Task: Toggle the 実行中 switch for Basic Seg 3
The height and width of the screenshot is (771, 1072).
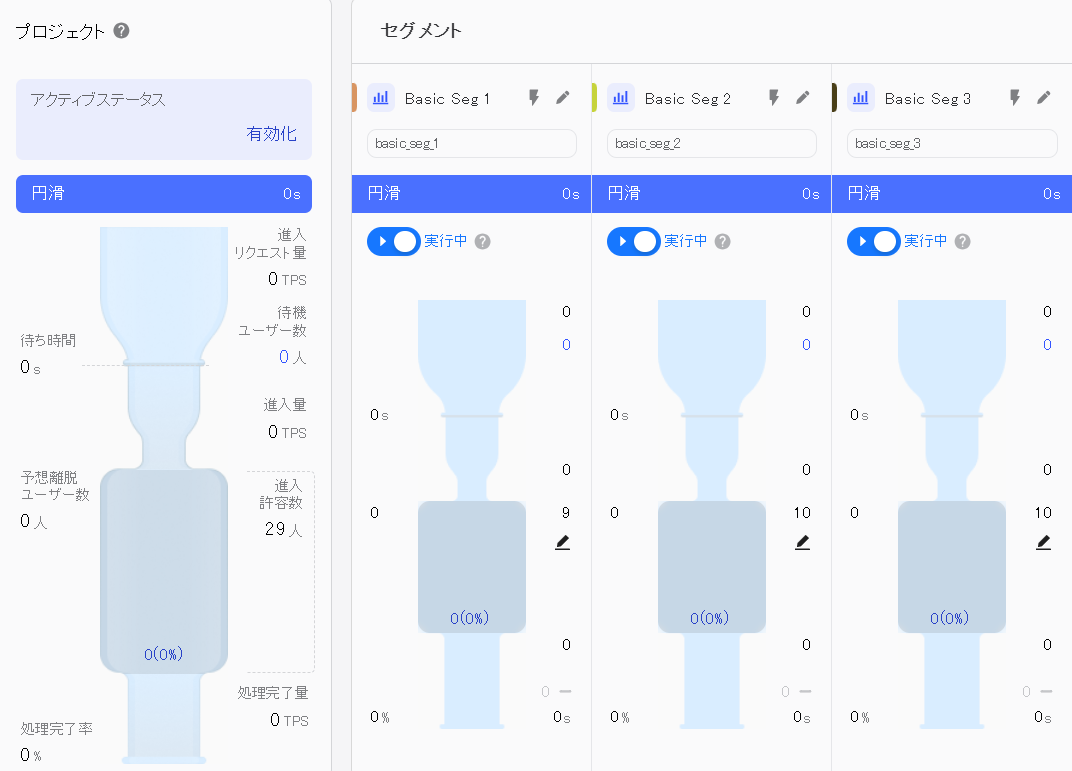Action: coord(873,241)
